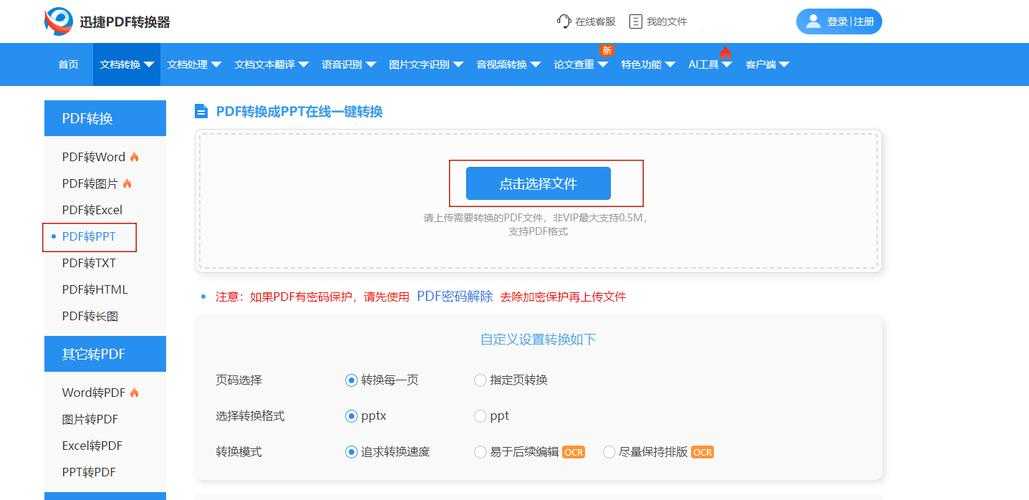Click the 自定义设置转换如下 heading

tap(538, 340)
